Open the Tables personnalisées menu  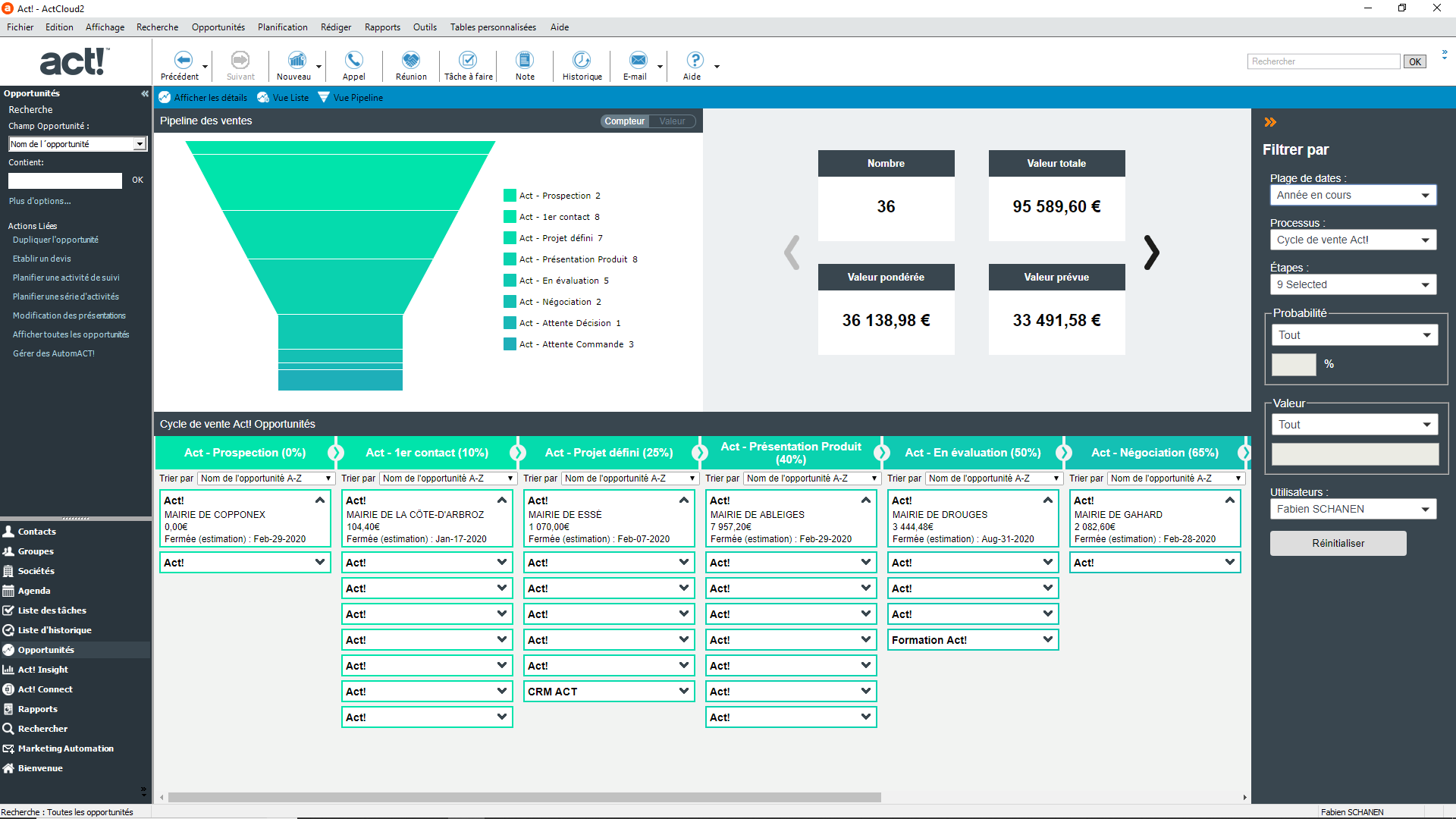[x=493, y=27]
